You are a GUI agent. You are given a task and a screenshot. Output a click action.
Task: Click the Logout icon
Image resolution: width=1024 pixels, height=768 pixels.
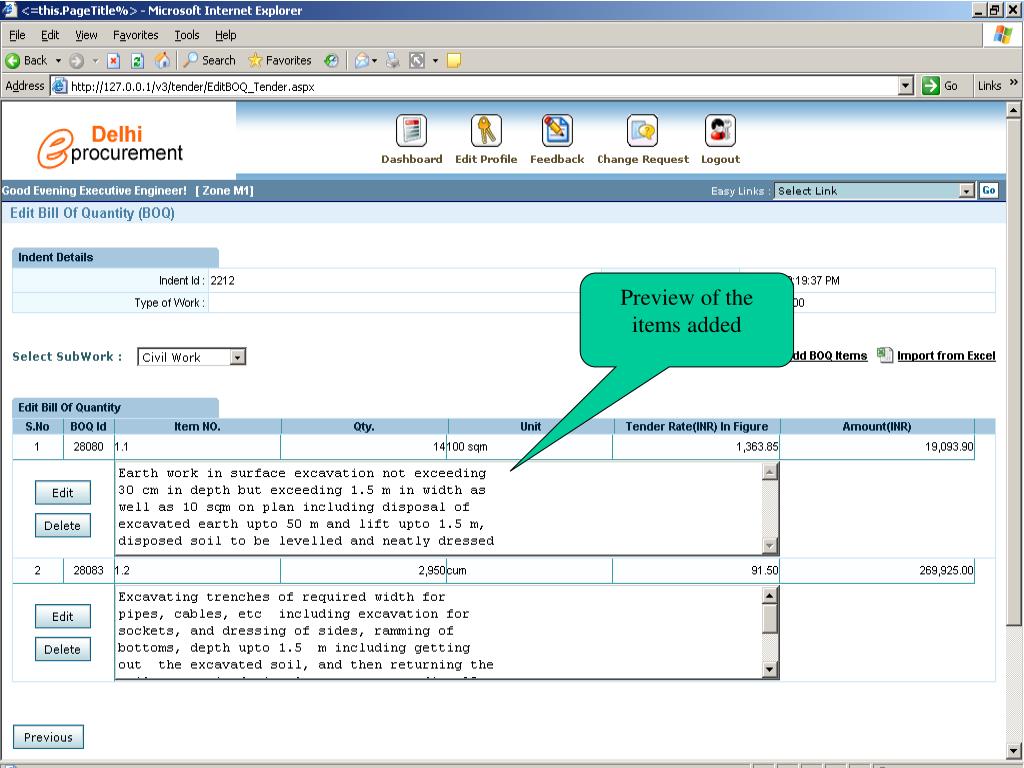(720, 131)
